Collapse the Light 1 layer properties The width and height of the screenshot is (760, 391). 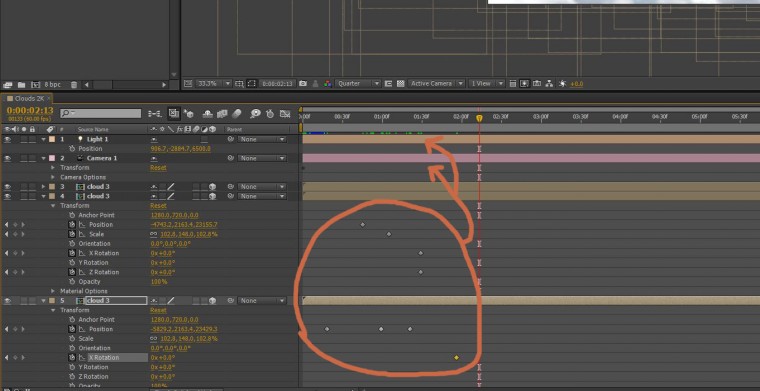(44, 139)
